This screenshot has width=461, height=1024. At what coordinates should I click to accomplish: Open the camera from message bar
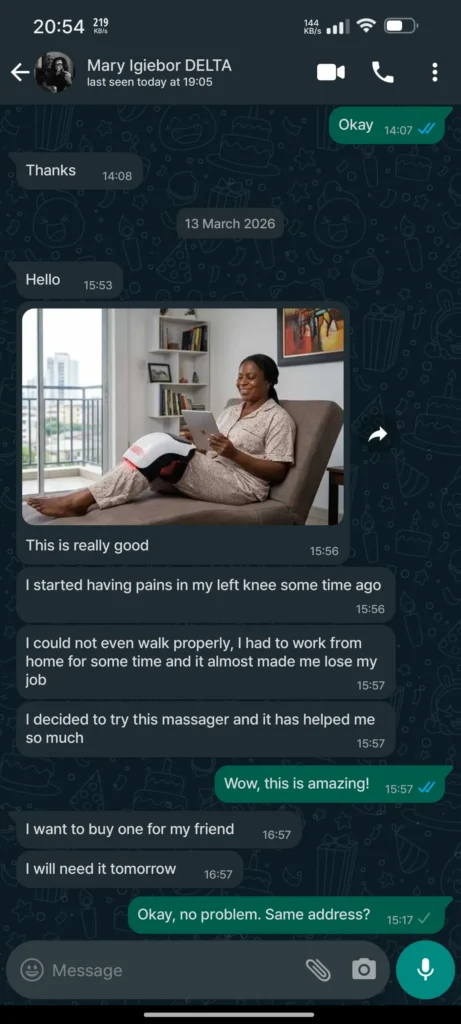point(364,970)
